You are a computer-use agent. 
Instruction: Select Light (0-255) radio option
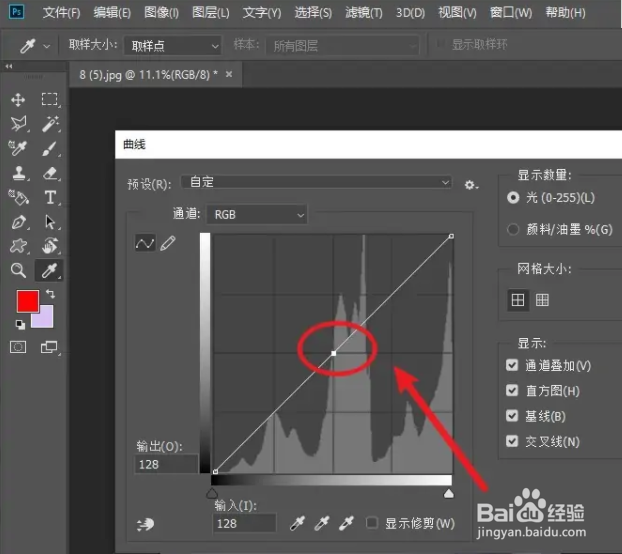(513, 197)
